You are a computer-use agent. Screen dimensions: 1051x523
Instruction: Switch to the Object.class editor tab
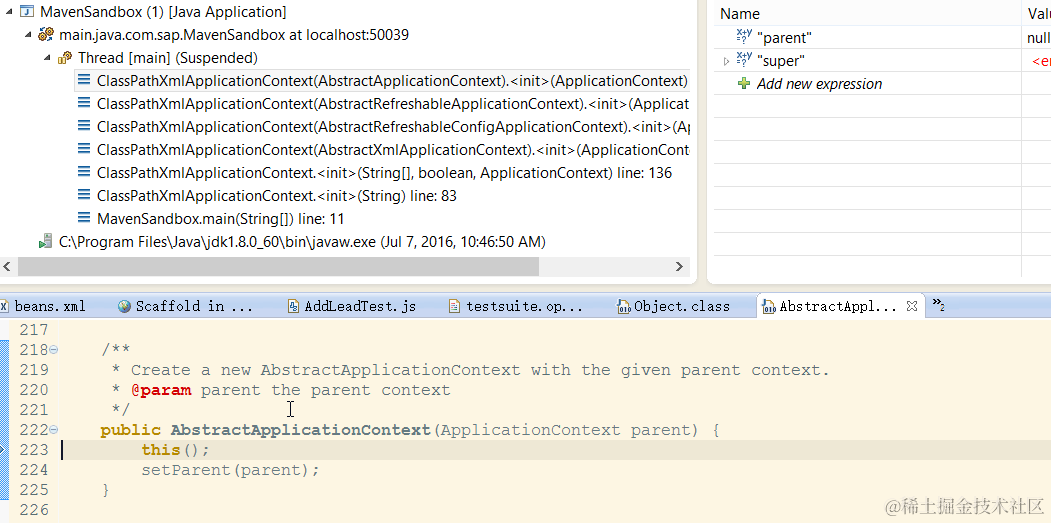tap(682, 306)
